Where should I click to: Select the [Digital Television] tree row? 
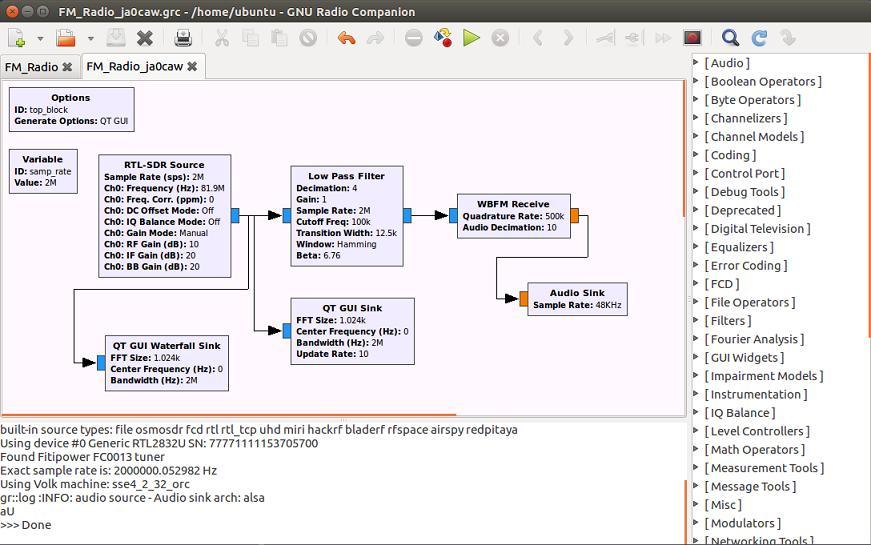757,229
